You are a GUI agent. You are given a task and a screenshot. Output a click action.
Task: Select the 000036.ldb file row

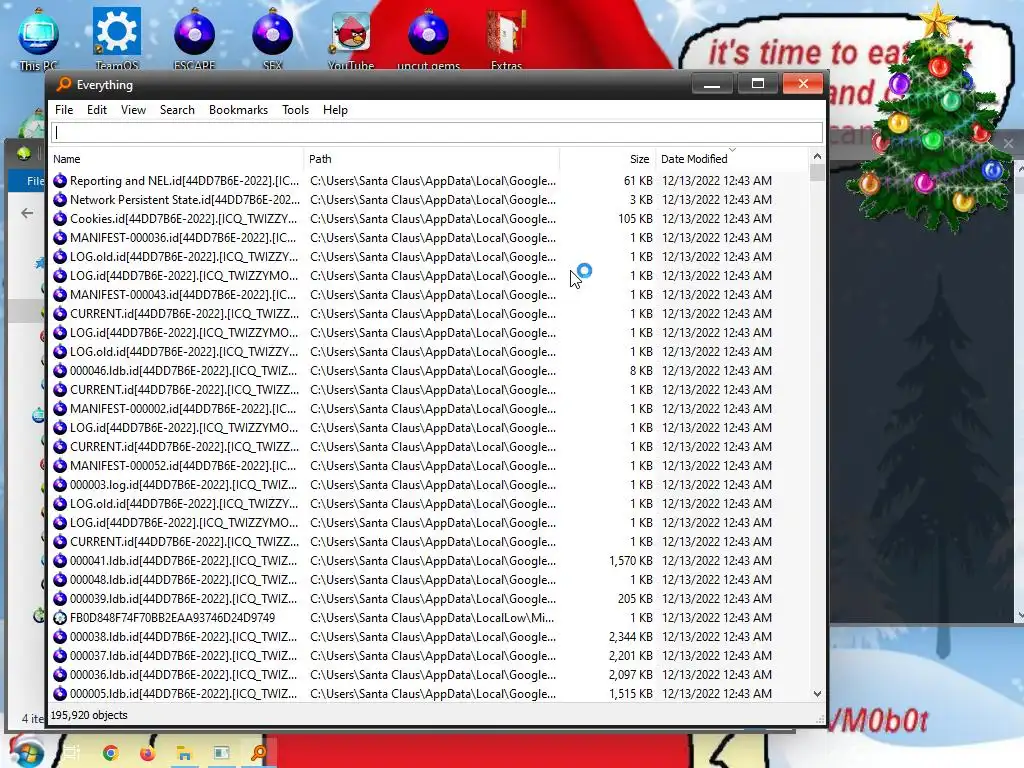[429, 675]
